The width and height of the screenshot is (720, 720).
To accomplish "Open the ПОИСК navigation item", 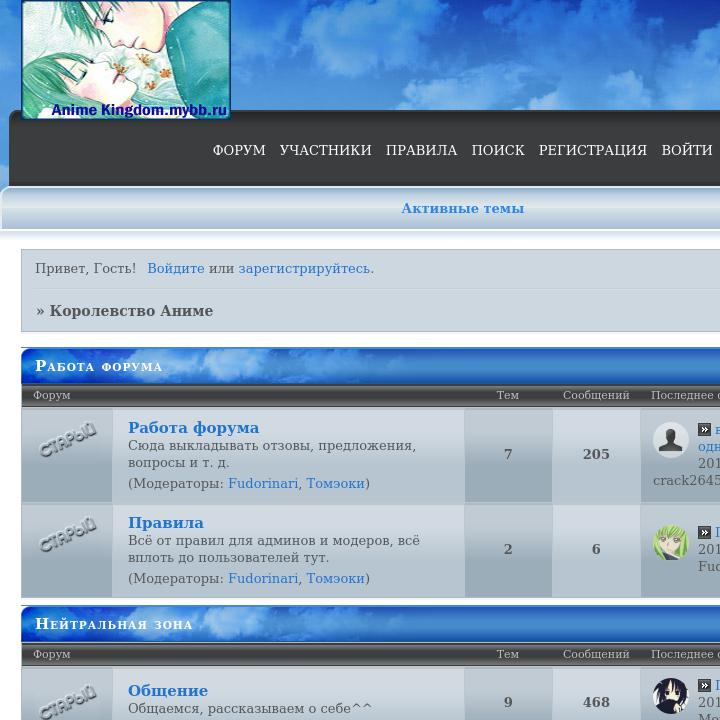I will tap(498, 150).
